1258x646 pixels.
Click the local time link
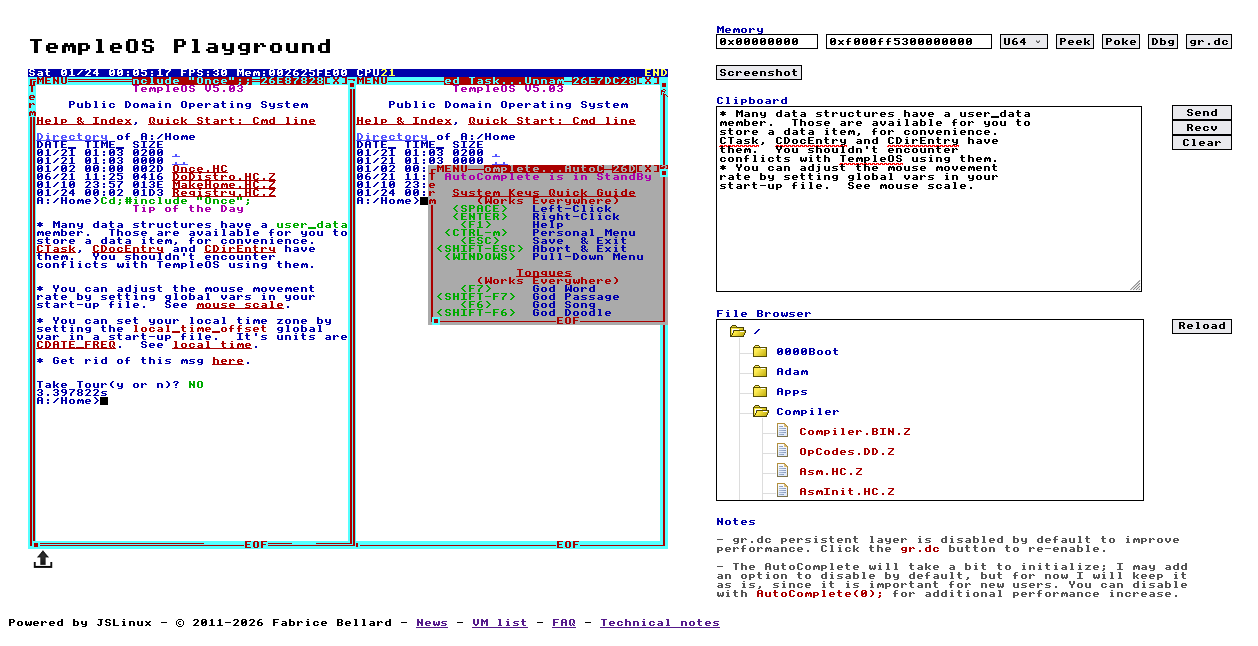[x=212, y=345]
